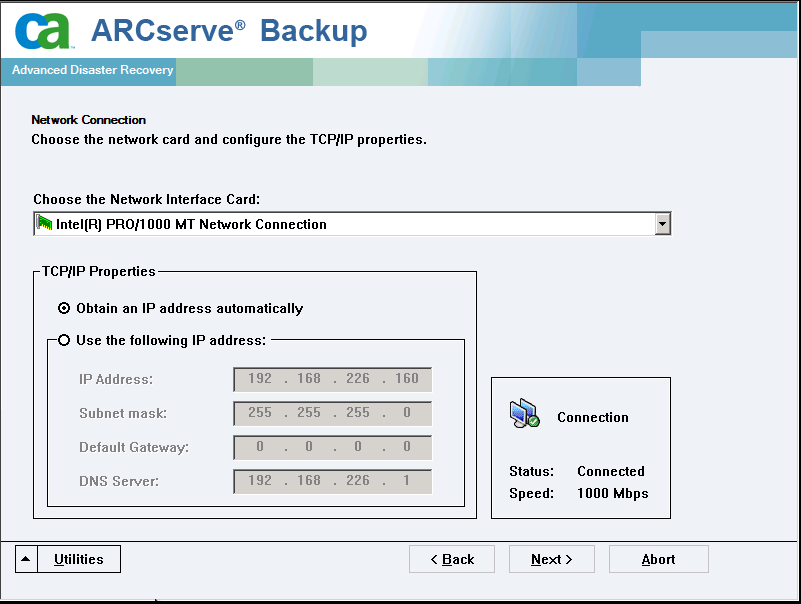Click the Abort button
Screen dimensions: 801x604
tap(658, 559)
